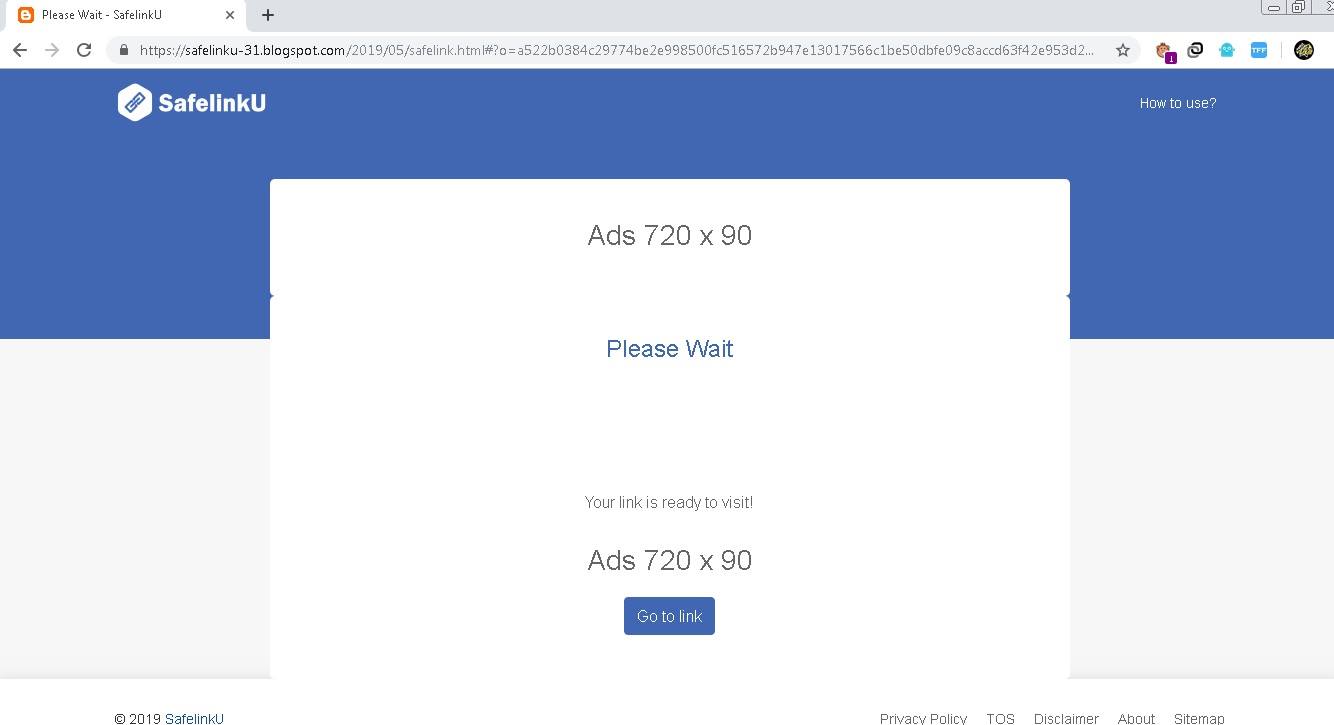1334x725 pixels.
Task: Open the blue ghost extension icon
Action: click(1227, 50)
